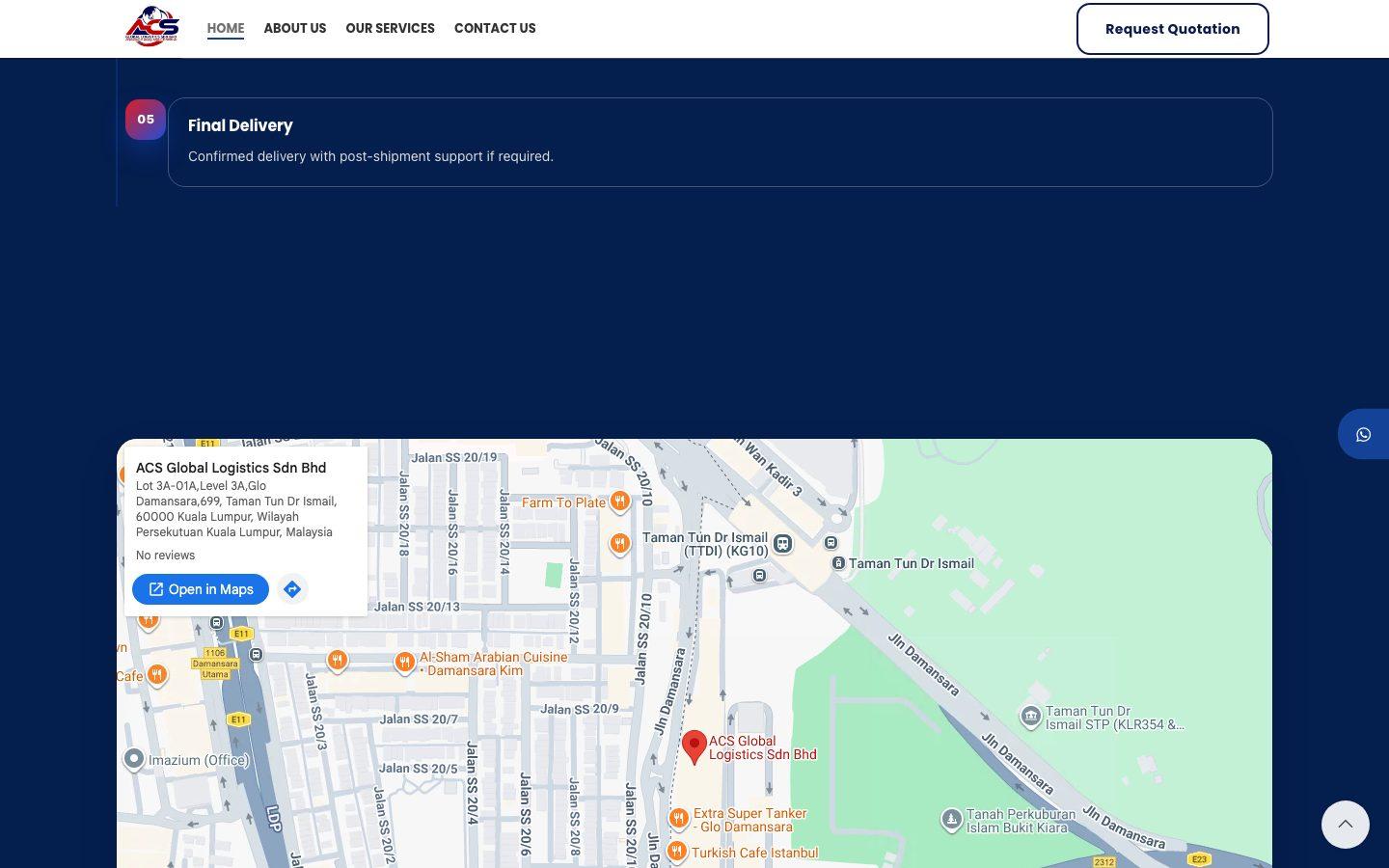The image size is (1389, 868).
Task: Click the red ACS Global Logistics map pin
Action: tap(694, 747)
